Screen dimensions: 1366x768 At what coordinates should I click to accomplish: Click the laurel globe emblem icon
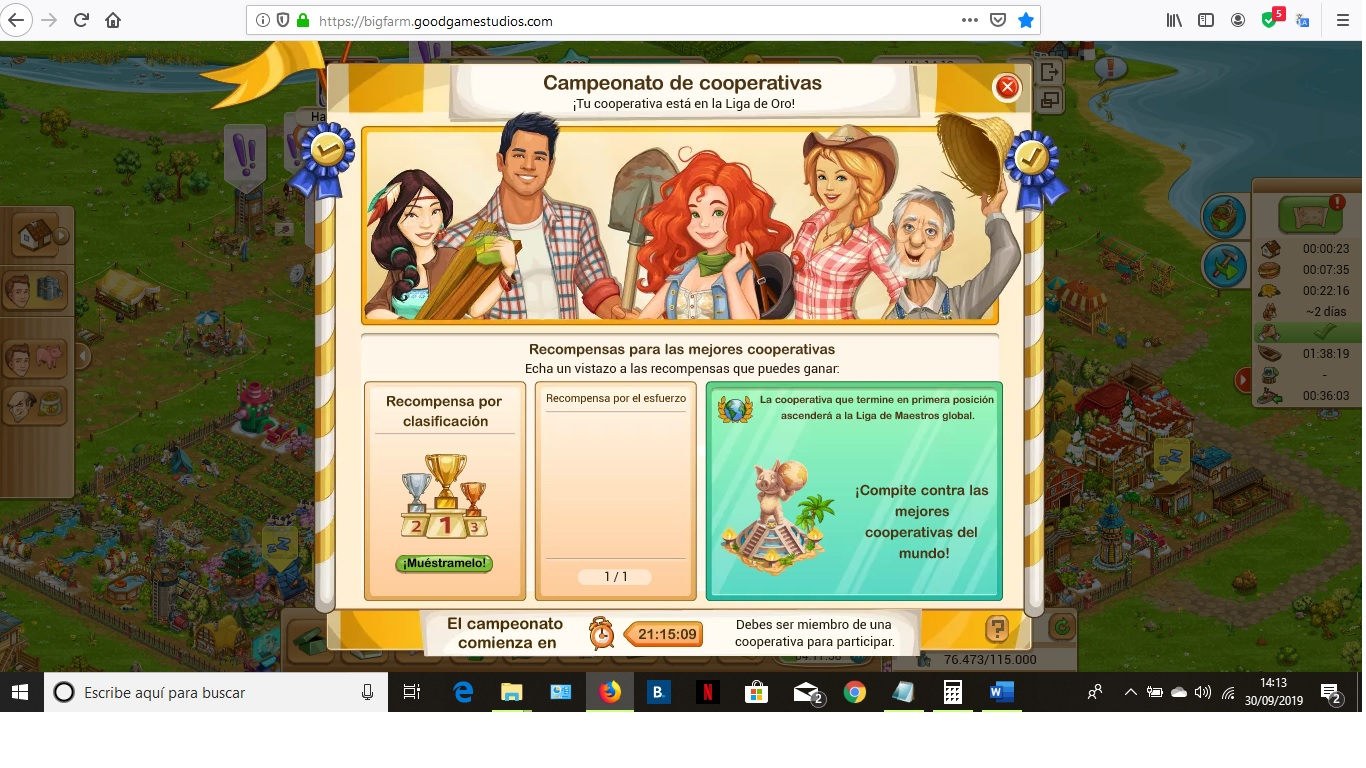(x=735, y=411)
